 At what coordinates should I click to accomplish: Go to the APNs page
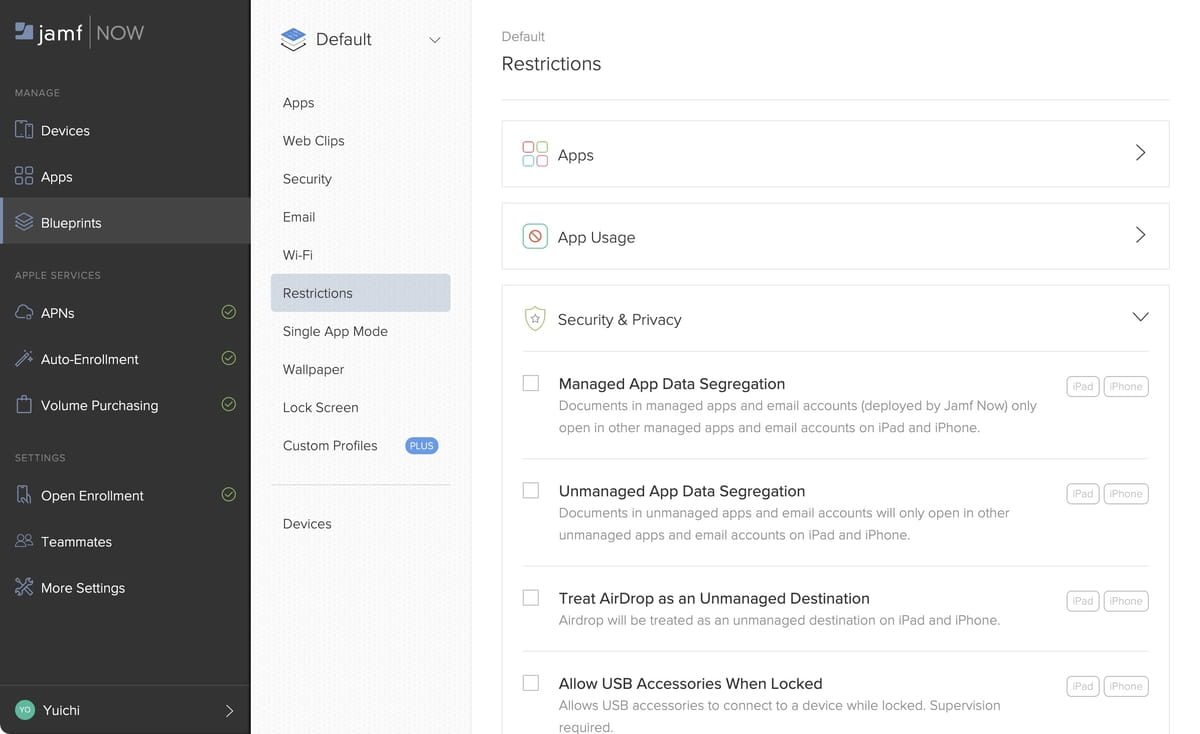[125, 312]
